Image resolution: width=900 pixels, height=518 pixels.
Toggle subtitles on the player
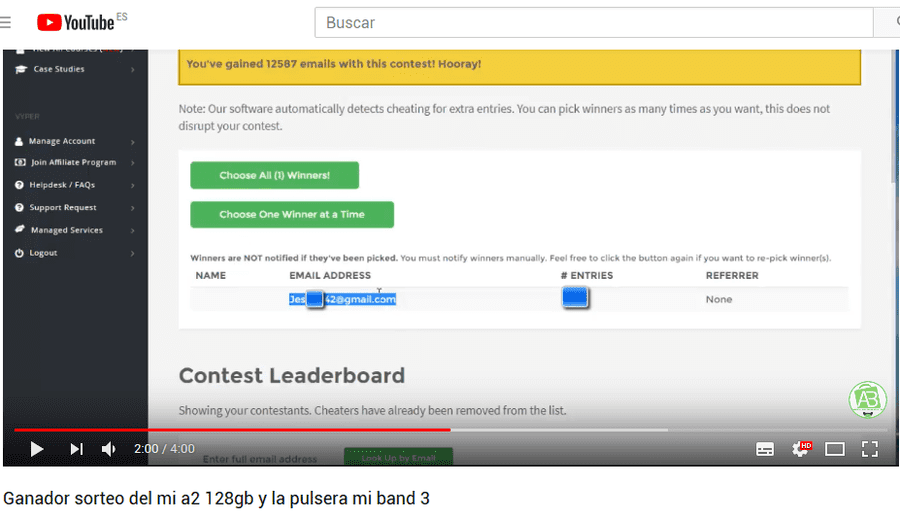click(x=765, y=449)
